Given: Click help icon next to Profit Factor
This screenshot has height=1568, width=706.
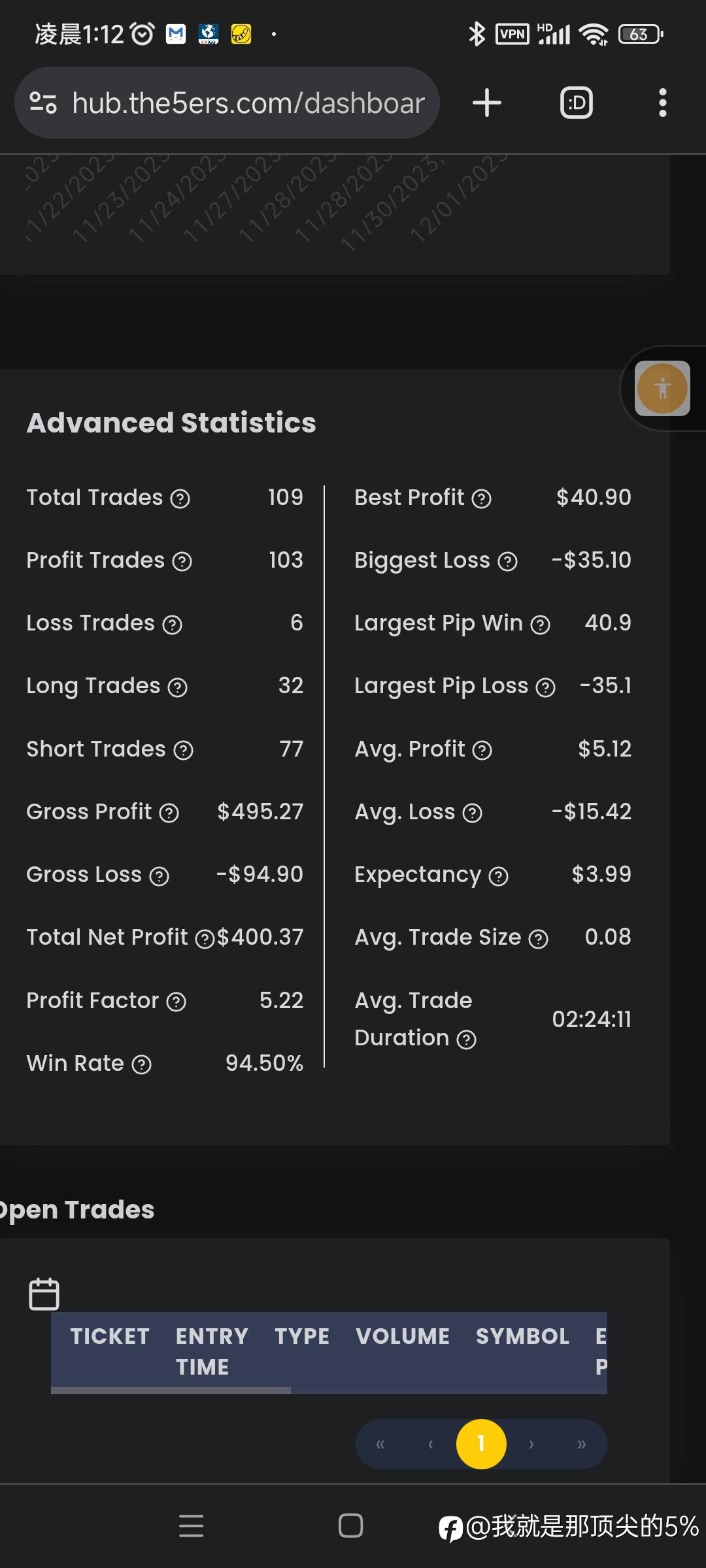Looking at the screenshot, I should [176, 1002].
